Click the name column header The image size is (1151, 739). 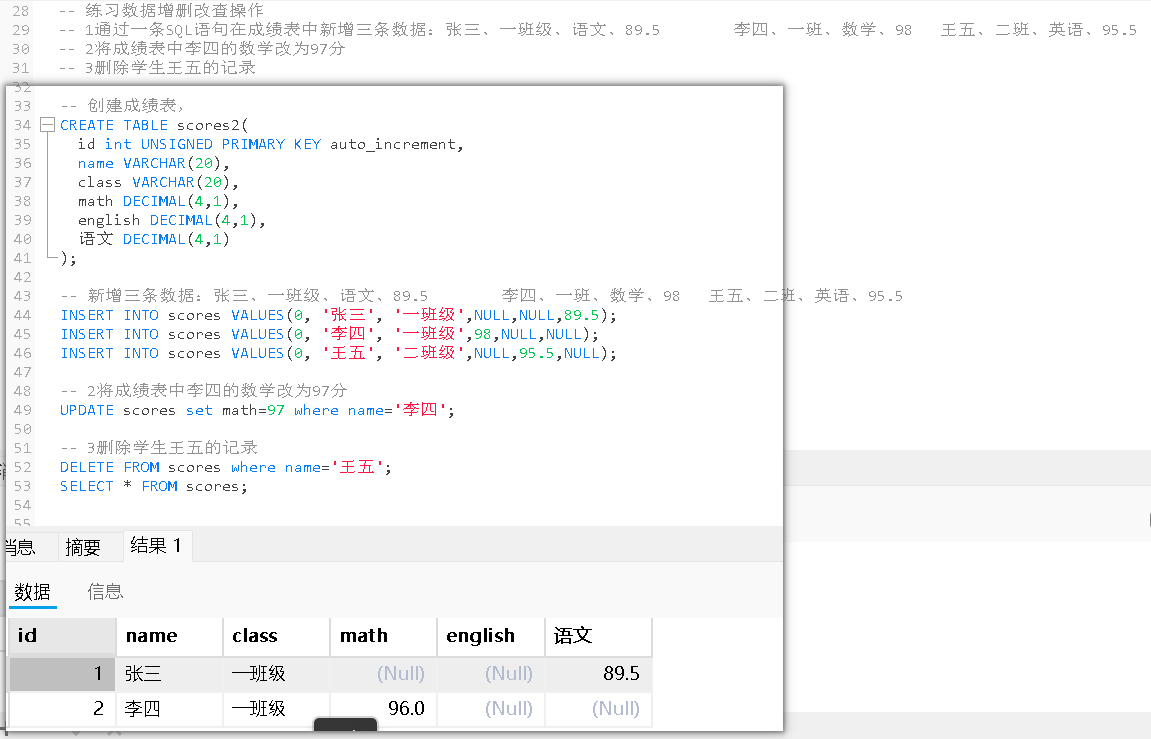click(155, 636)
